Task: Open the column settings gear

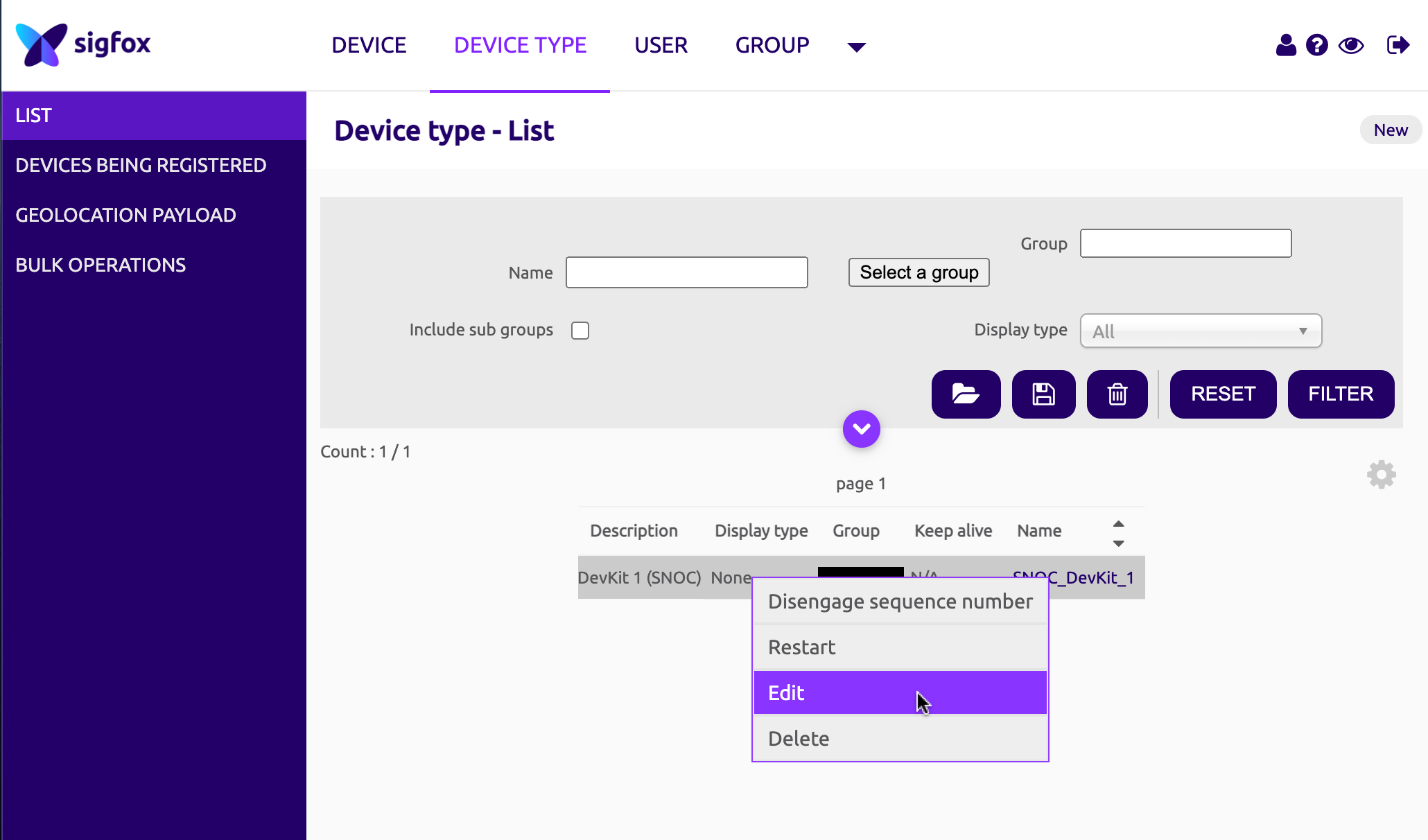Action: [1381, 475]
